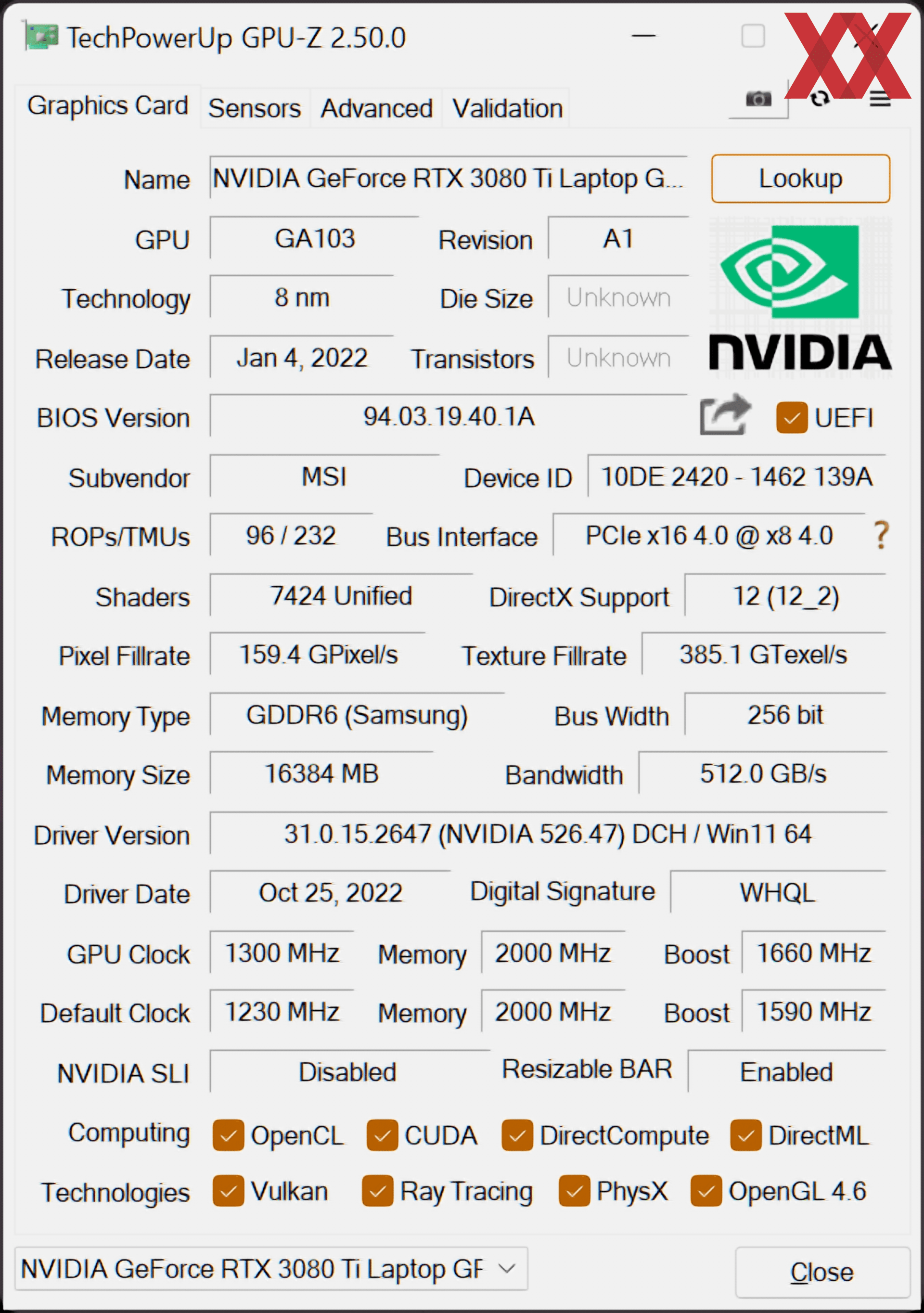The width and height of the screenshot is (924, 1313).
Task: Click the GPU-Z app icon in title bar
Action: pos(41,37)
